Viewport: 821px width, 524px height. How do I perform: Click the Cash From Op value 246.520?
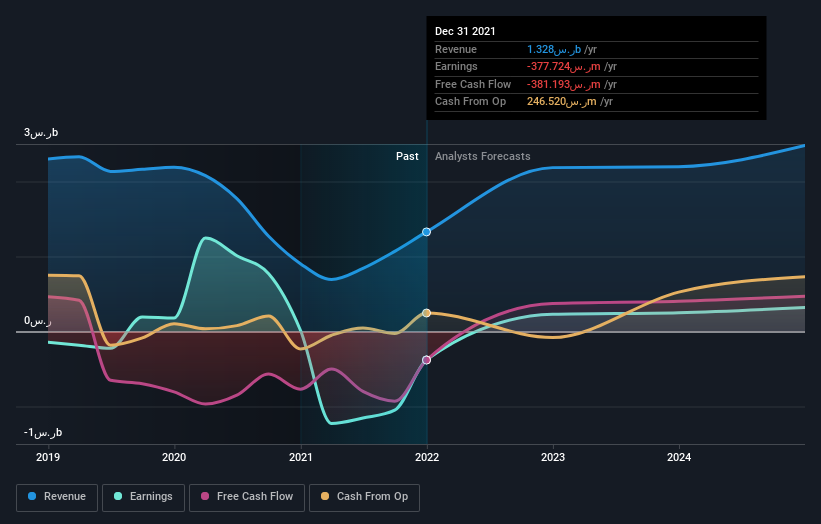tap(561, 102)
